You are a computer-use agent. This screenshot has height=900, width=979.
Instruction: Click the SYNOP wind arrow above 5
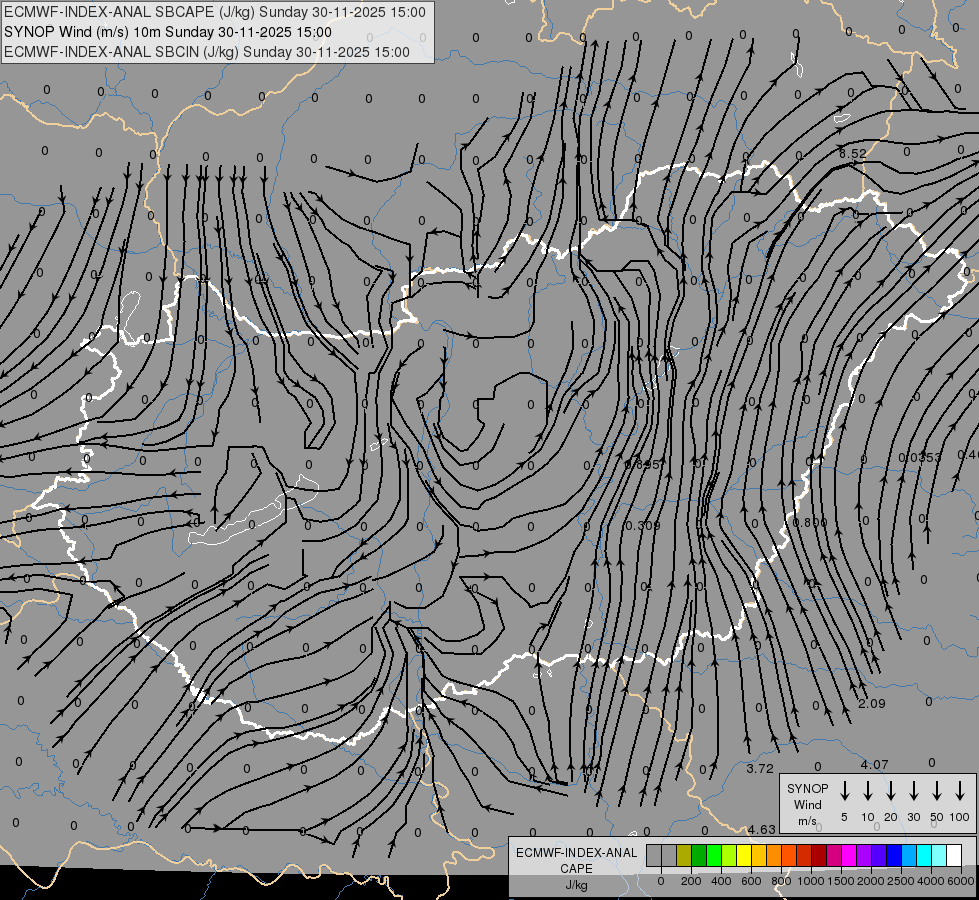click(844, 791)
